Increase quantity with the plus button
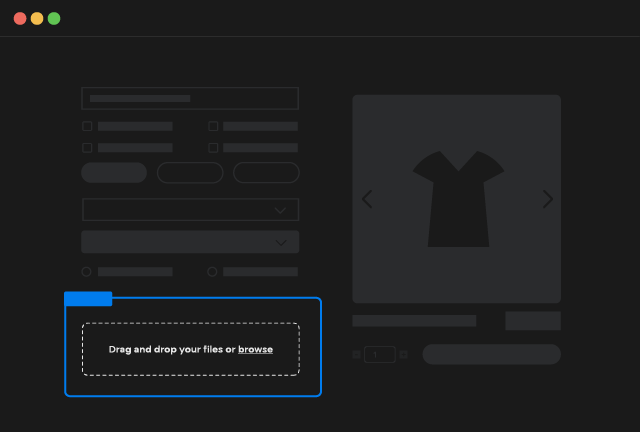640x432 pixels. point(404,354)
